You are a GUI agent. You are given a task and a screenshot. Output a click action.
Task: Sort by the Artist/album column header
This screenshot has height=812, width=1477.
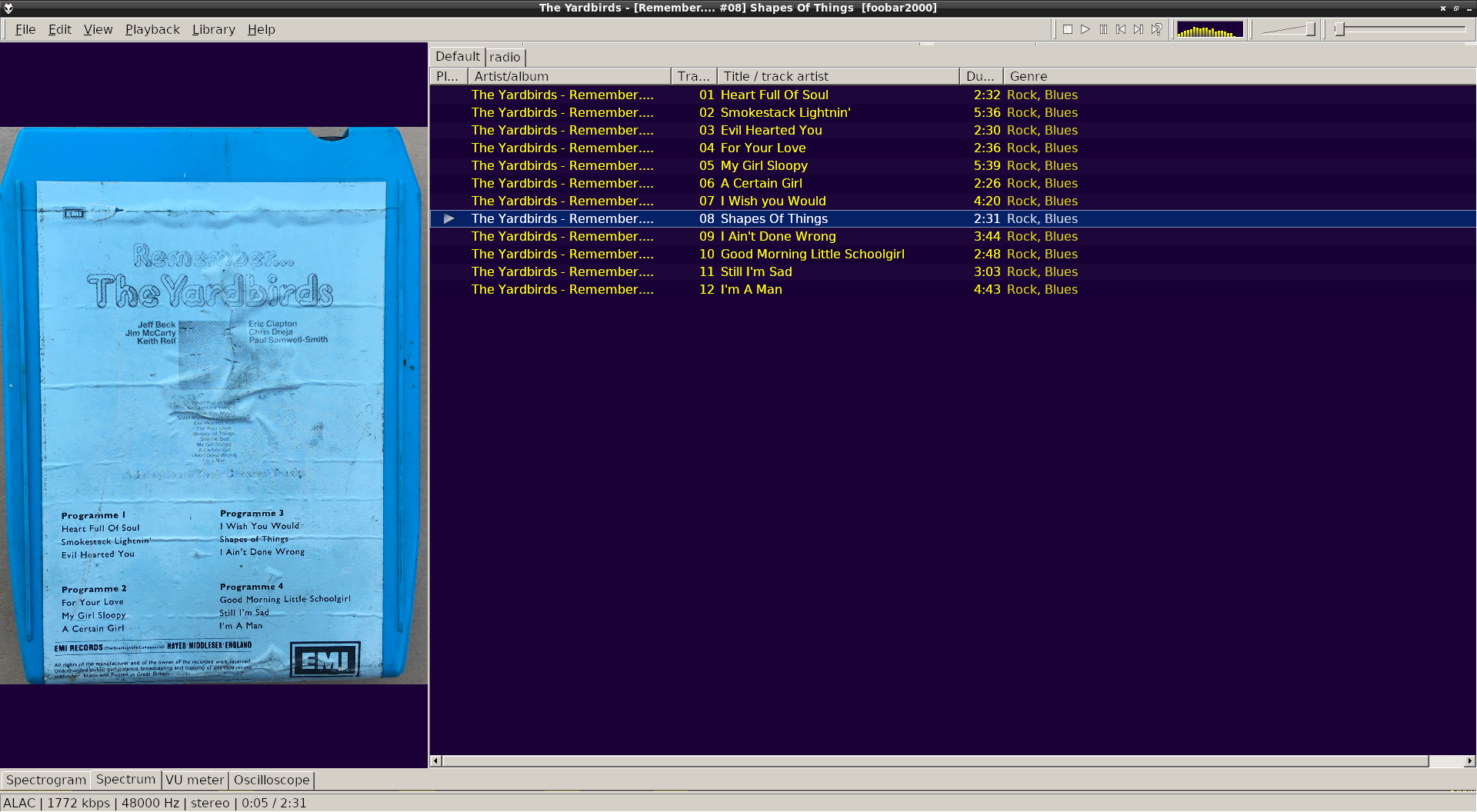pos(569,76)
